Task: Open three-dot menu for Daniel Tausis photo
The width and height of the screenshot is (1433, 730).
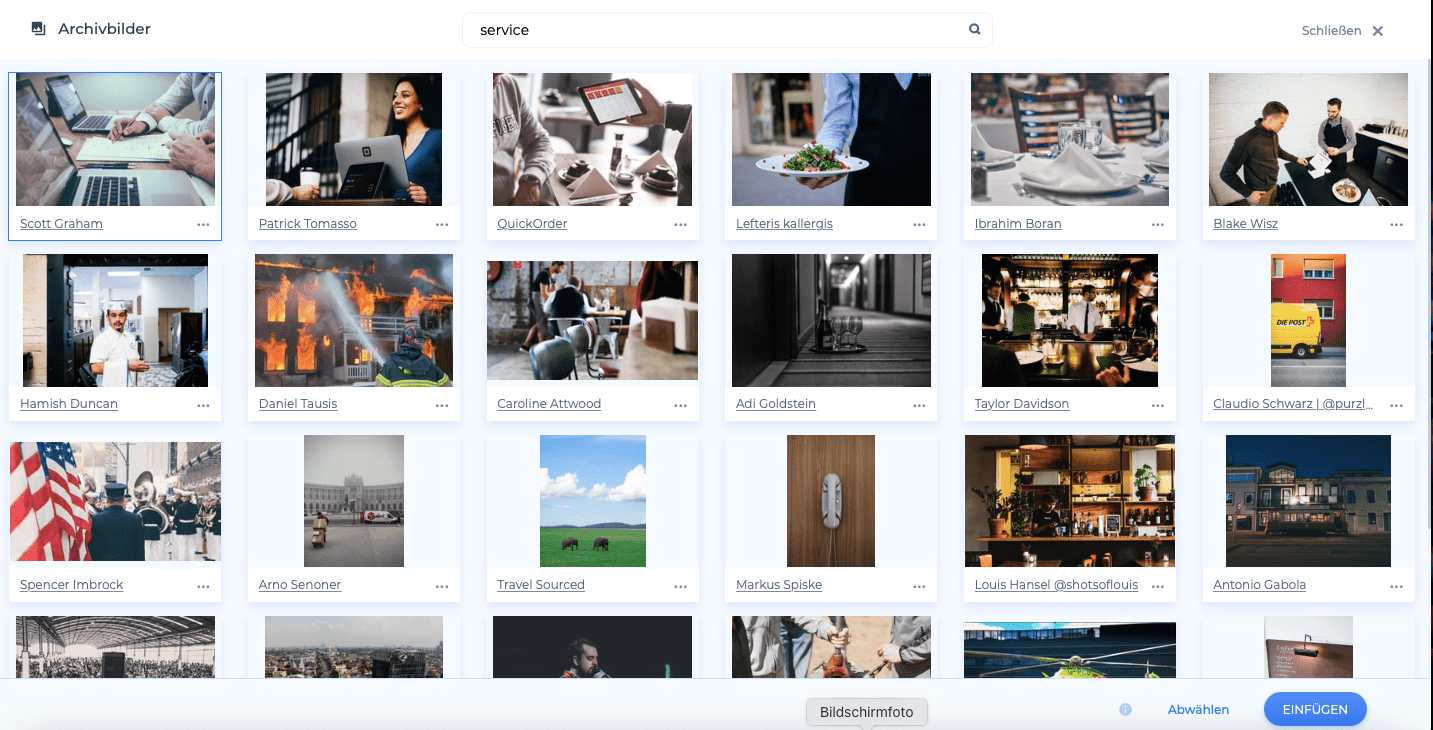Action: click(442, 405)
